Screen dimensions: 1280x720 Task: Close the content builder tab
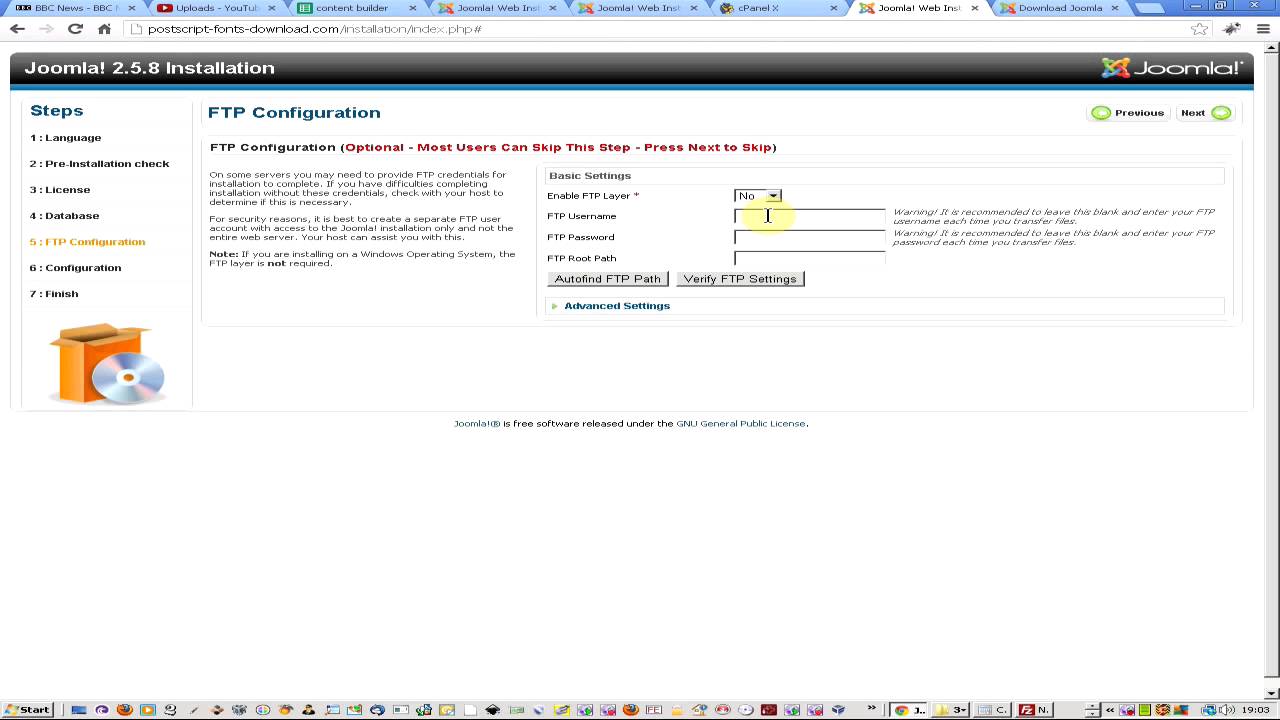click(x=413, y=8)
